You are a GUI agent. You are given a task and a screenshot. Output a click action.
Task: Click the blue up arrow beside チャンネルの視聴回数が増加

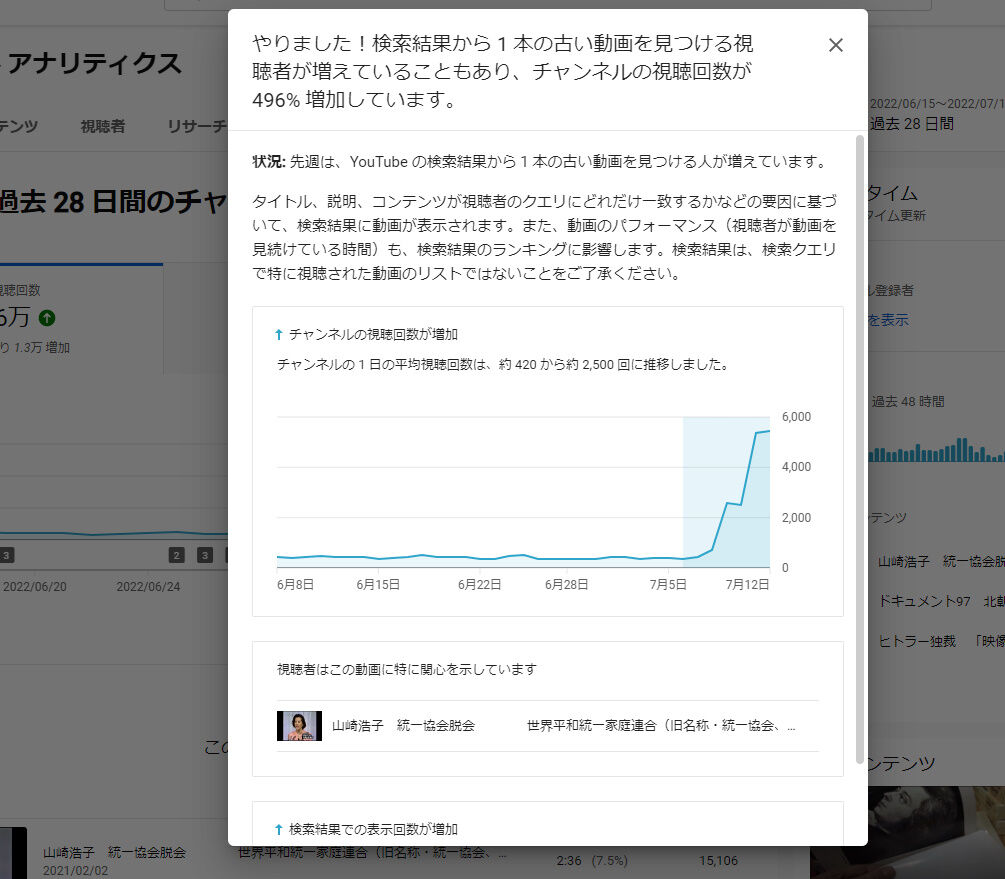(278, 334)
